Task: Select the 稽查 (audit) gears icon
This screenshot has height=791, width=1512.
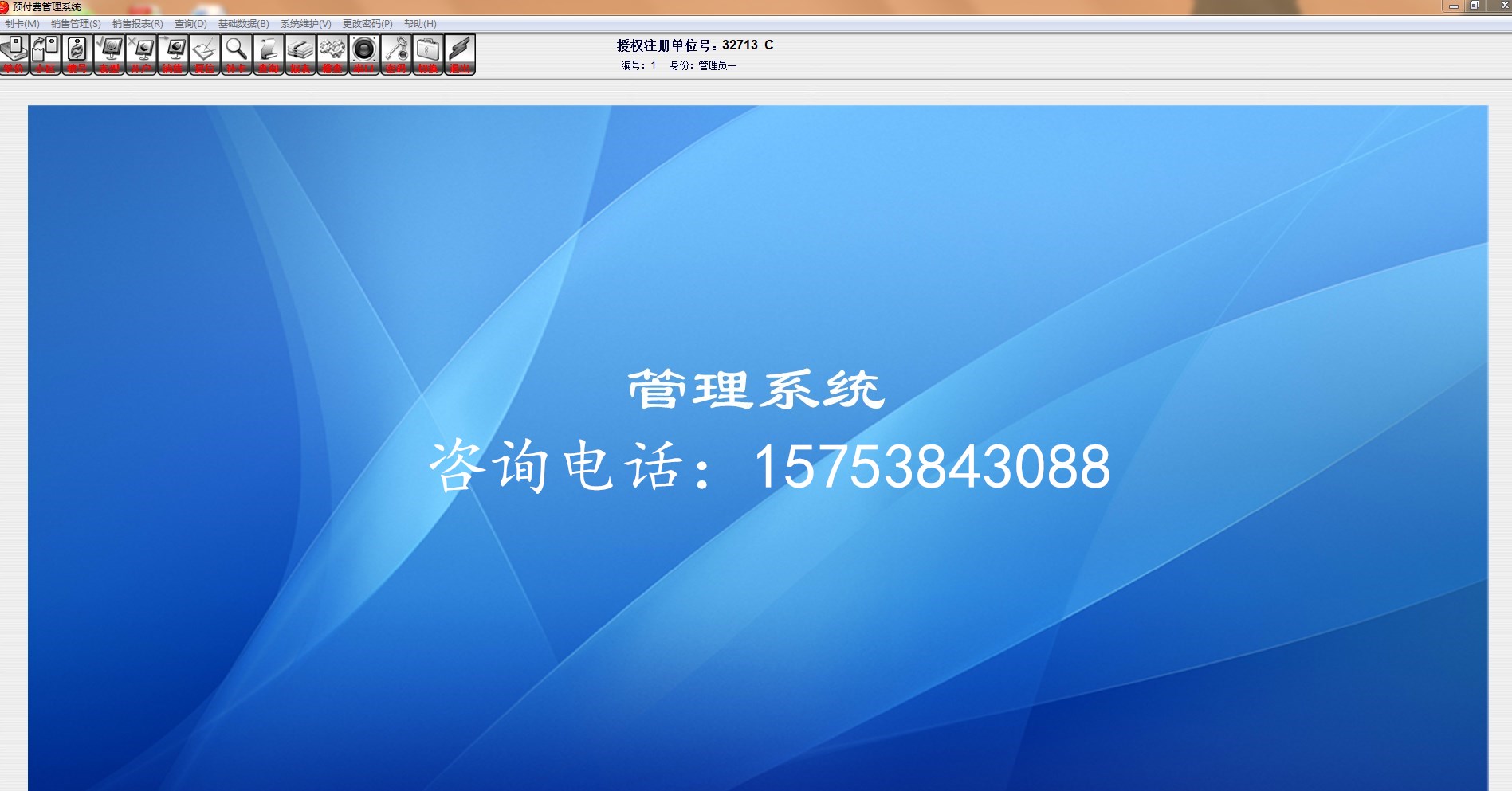Action: [332, 52]
